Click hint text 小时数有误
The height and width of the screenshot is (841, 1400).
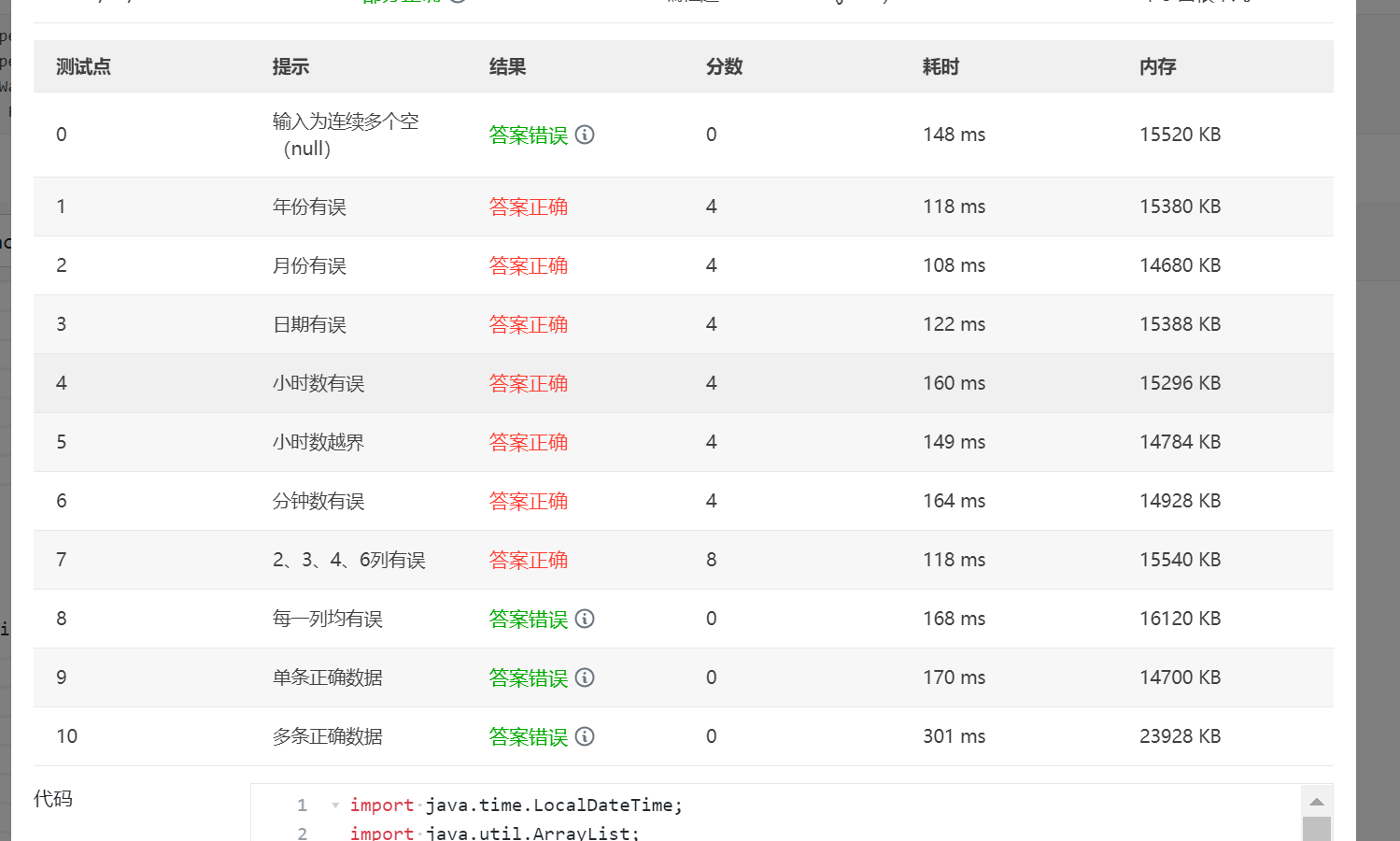tap(318, 383)
